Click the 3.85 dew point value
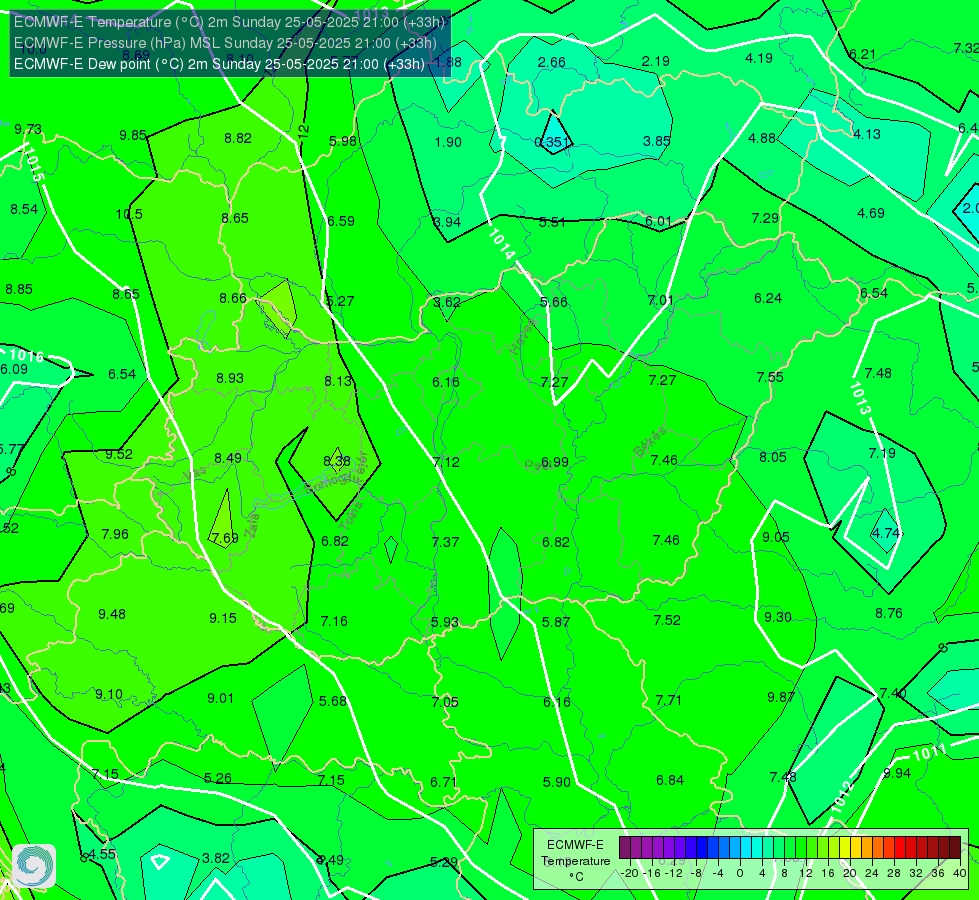The image size is (979, 900). 657,141
